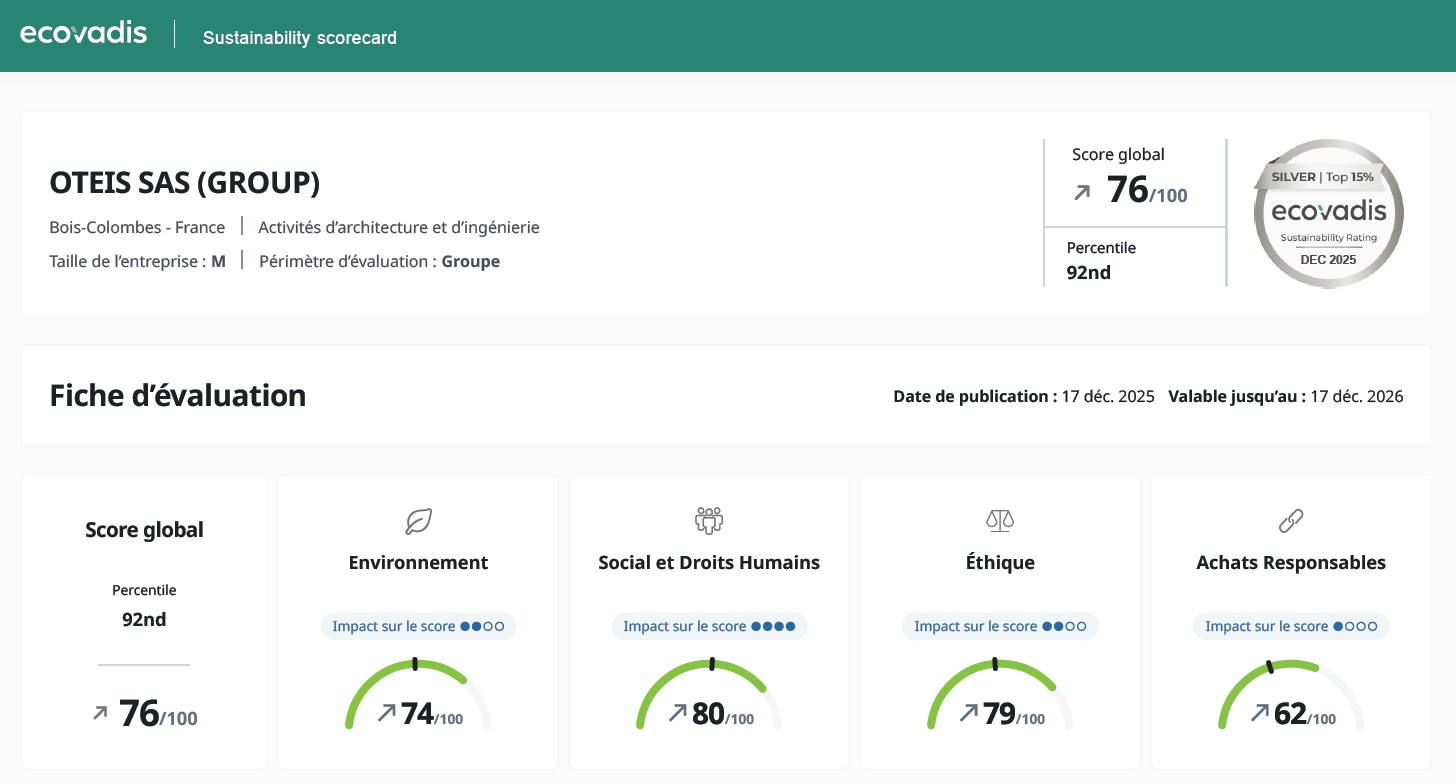Viewport: 1456px width, 784px height.
Task: Click the OTEIS SAS (GROUP) company name
Action: point(185,183)
